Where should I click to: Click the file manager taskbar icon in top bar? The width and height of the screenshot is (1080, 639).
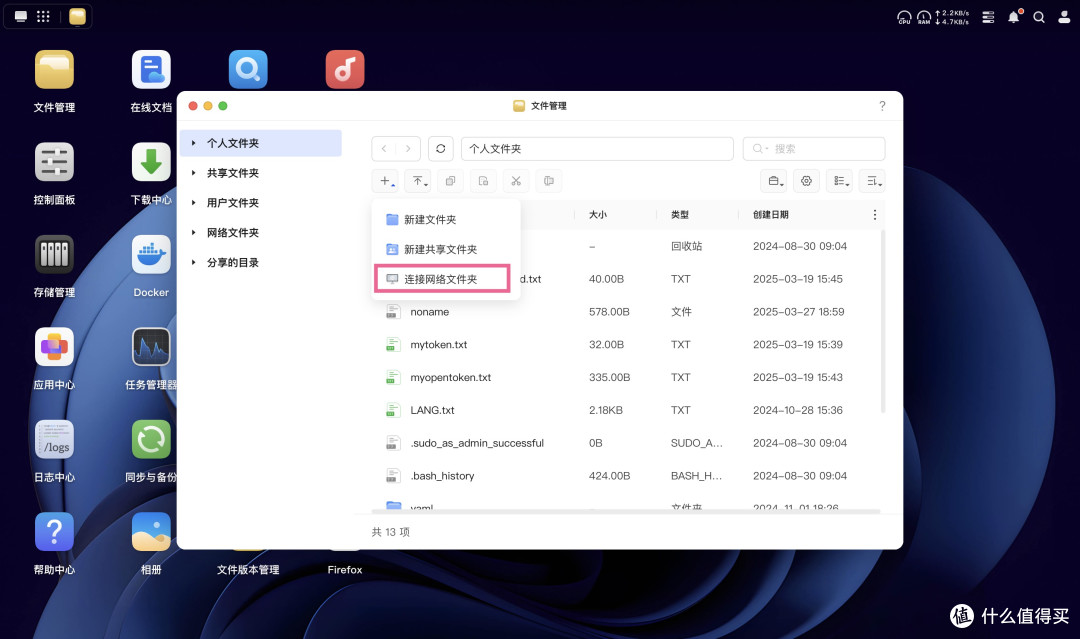pos(77,17)
